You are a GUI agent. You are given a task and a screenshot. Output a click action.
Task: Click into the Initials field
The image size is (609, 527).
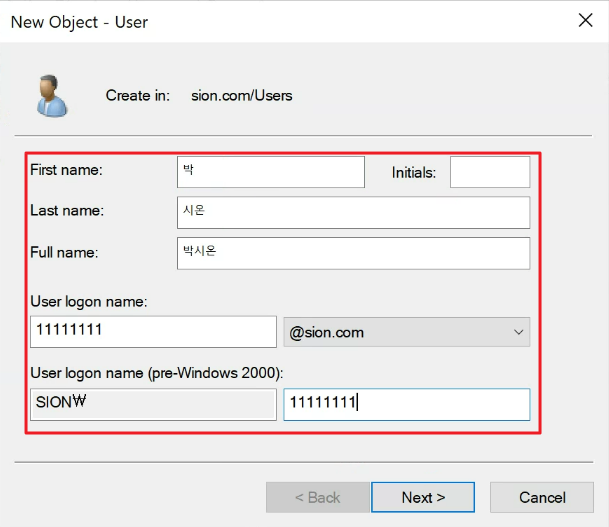coord(490,172)
